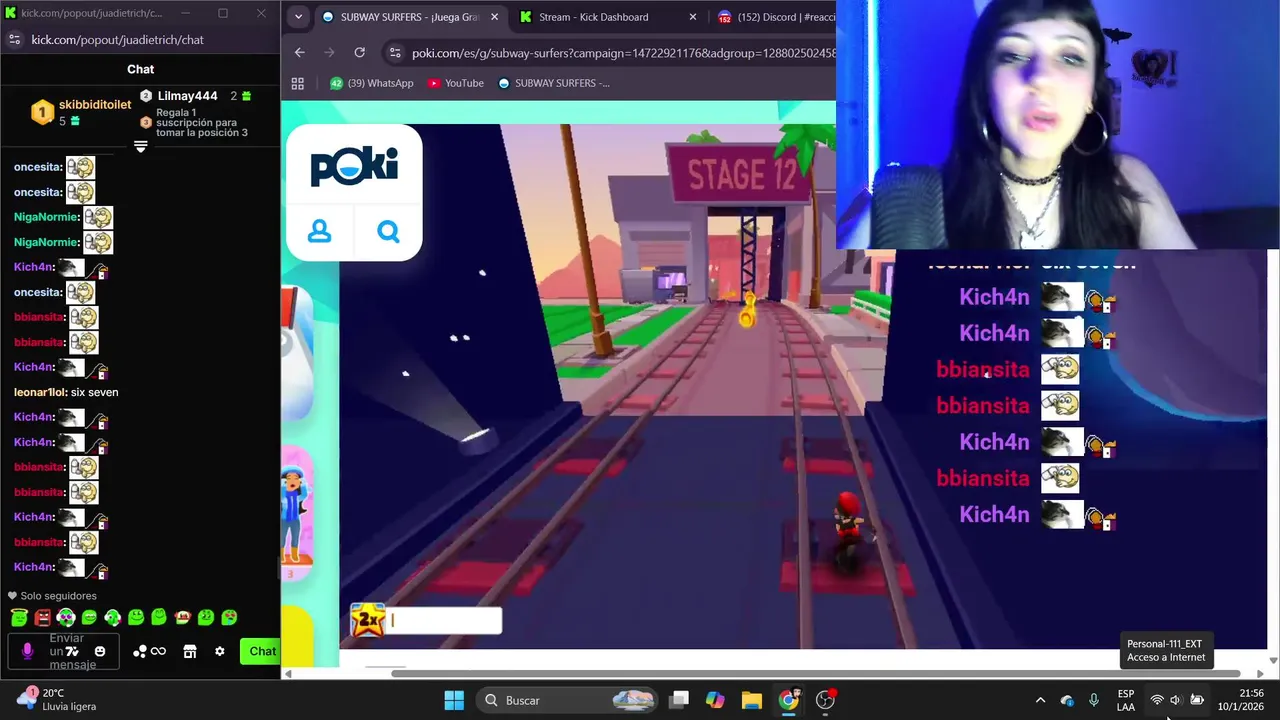Open File Explorer from taskbar

pos(752,700)
